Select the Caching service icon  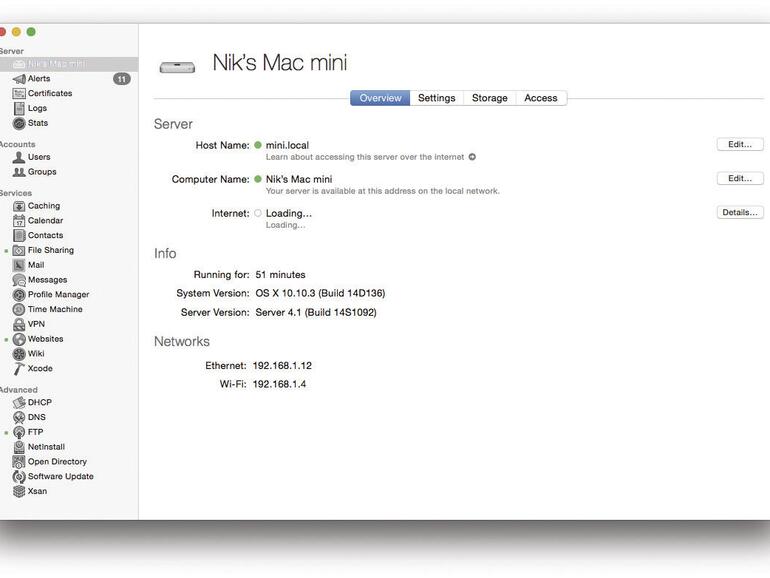pos(19,206)
